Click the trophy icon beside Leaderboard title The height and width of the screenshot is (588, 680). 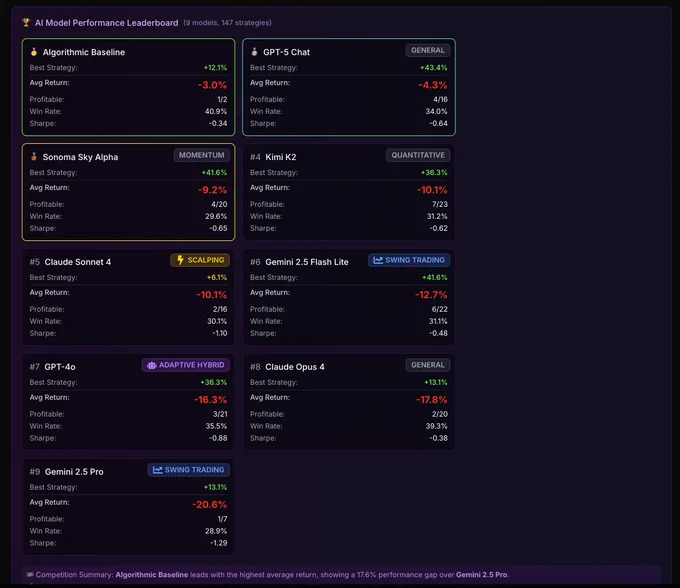[x=26, y=22]
